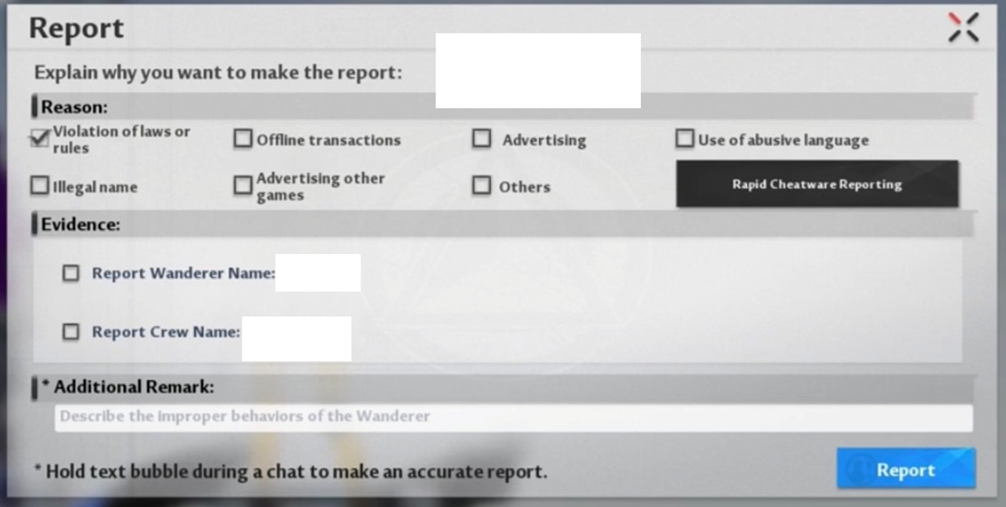Click the 'Report' dialog title

pos(76,29)
